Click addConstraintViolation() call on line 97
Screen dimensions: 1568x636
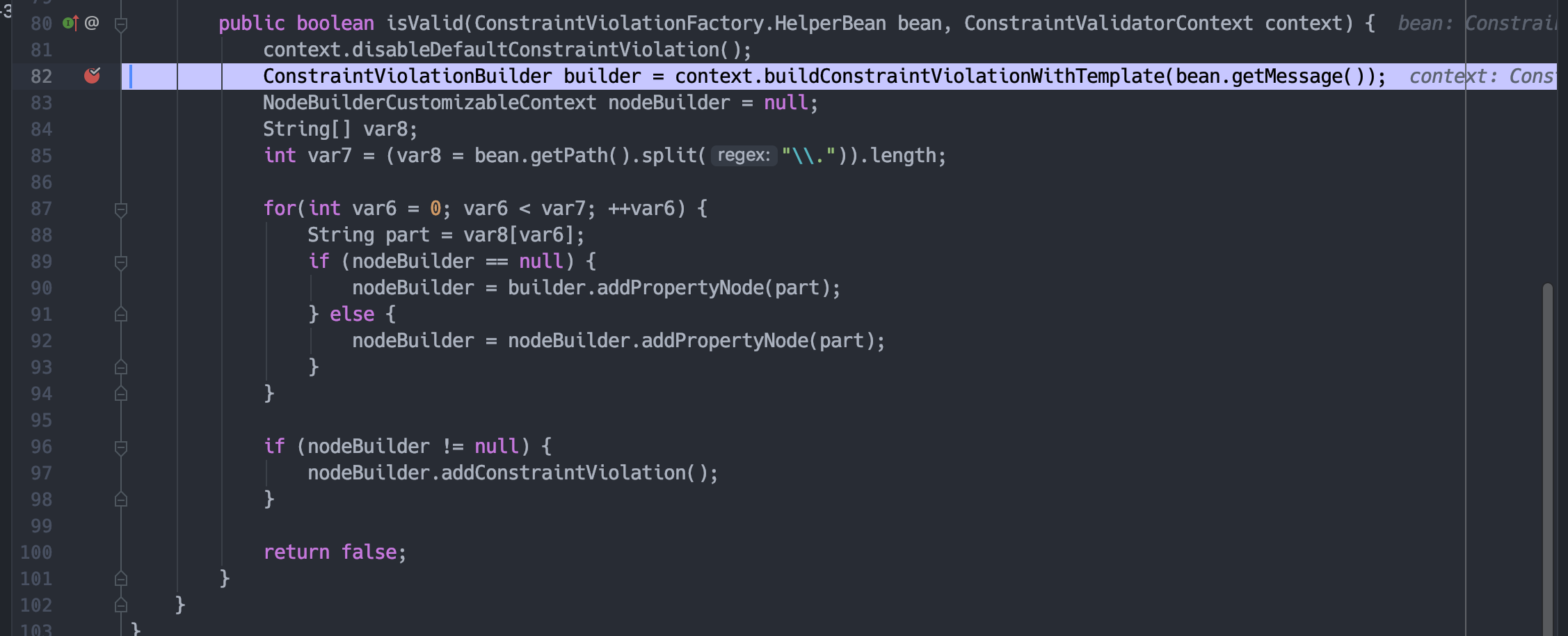coord(575,472)
